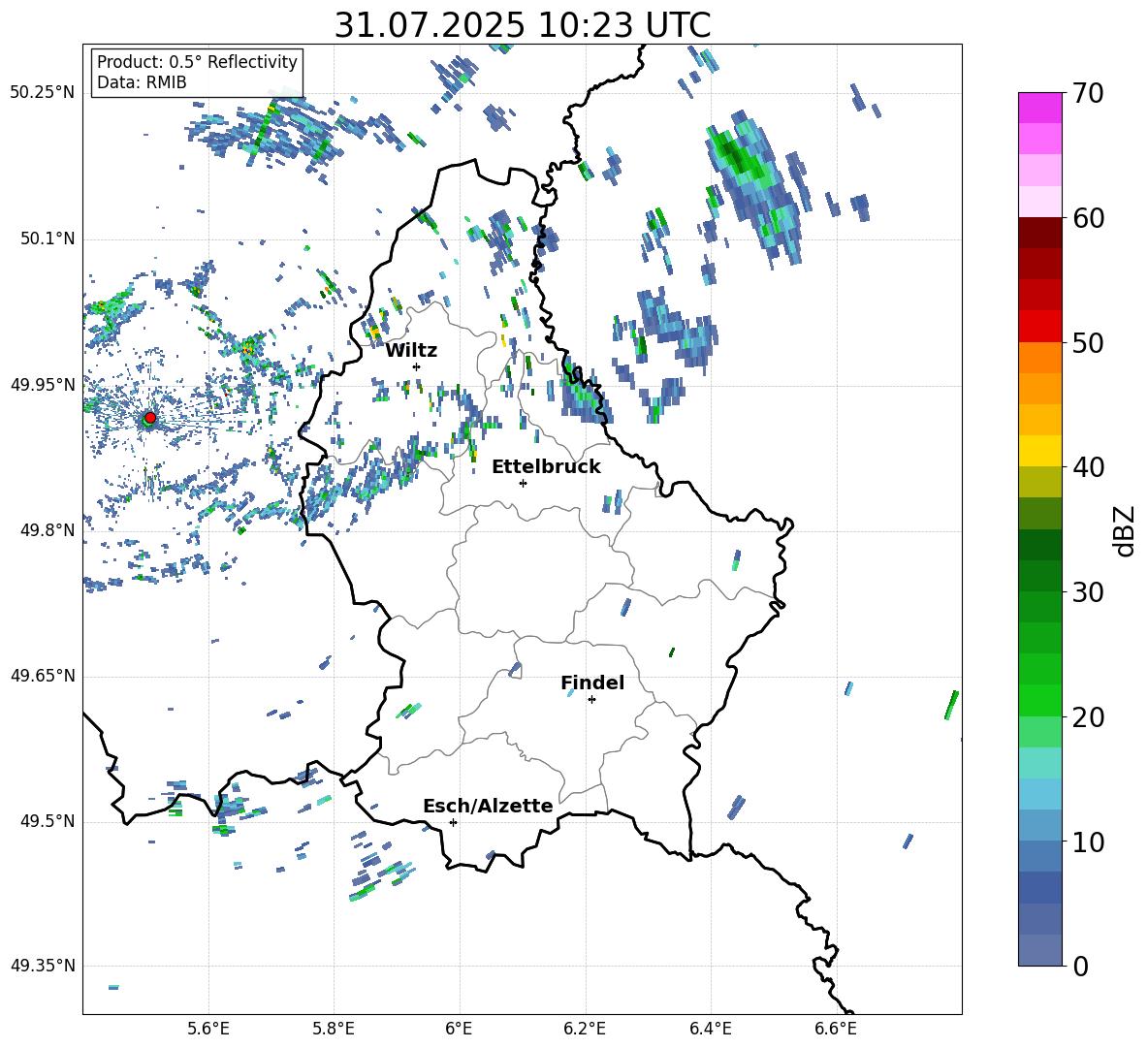Click the red radar site marker
The width and height of the screenshot is (1148, 1048).
coord(150,418)
